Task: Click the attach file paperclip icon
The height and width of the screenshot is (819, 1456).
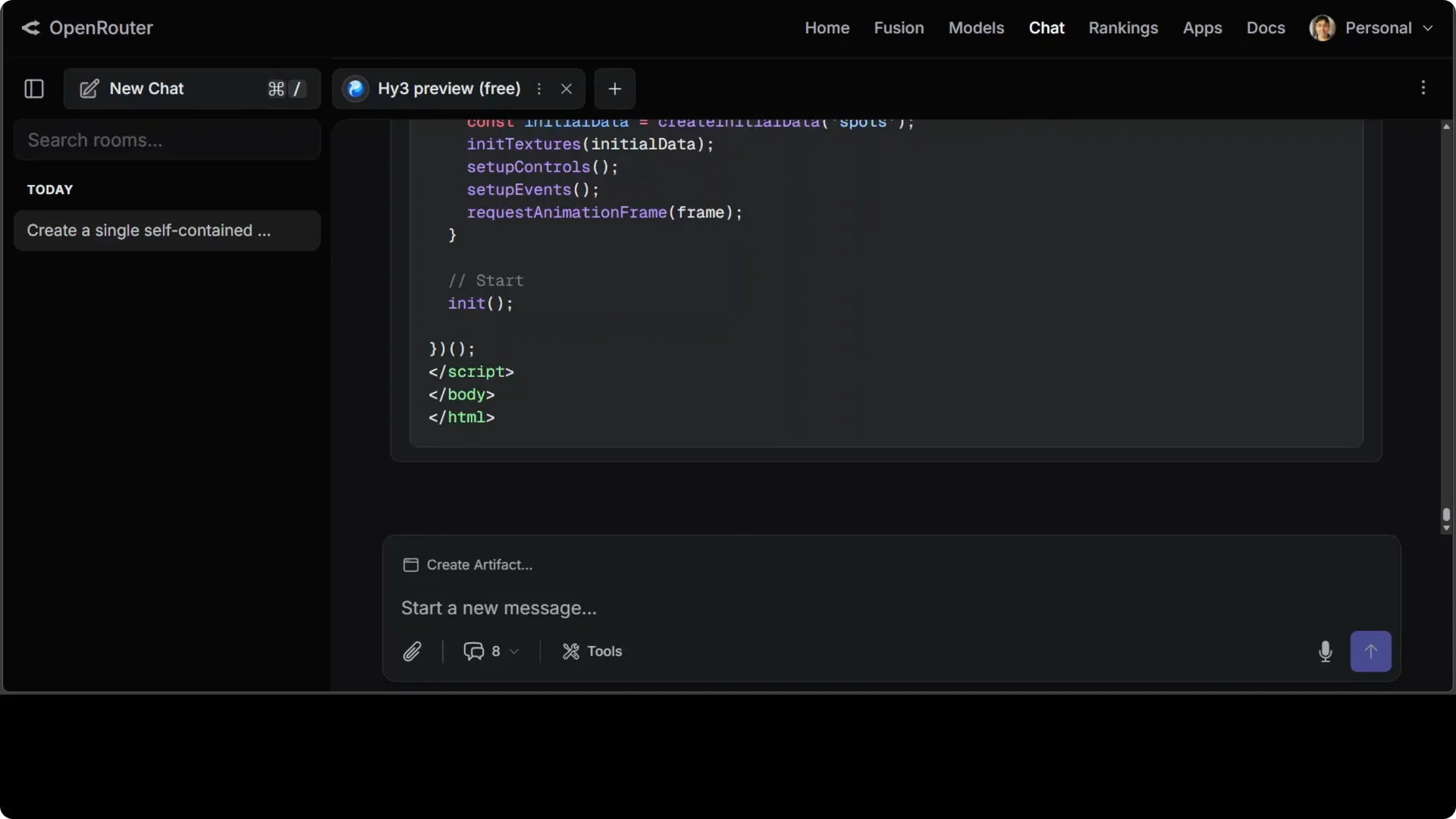Action: click(412, 651)
